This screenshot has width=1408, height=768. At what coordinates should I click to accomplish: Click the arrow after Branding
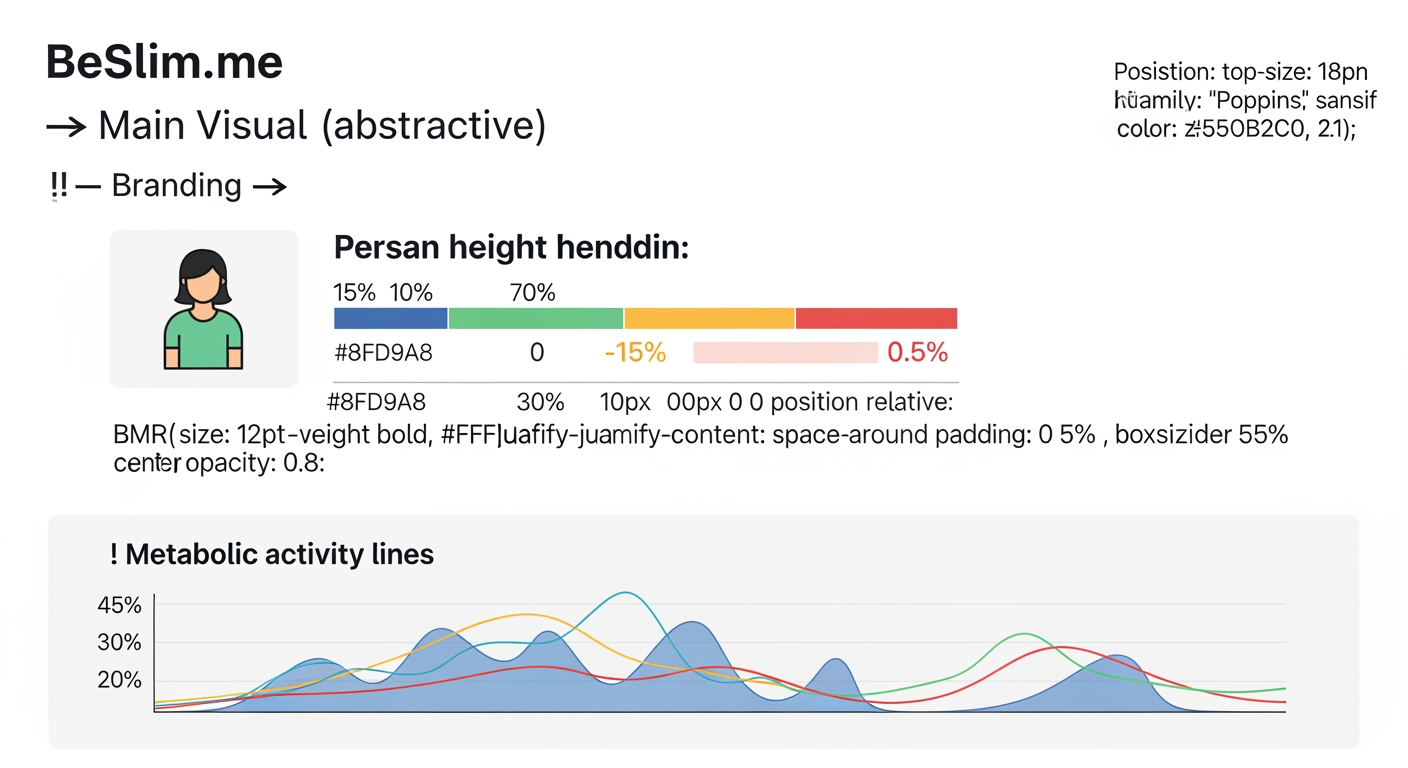[x=270, y=186]
